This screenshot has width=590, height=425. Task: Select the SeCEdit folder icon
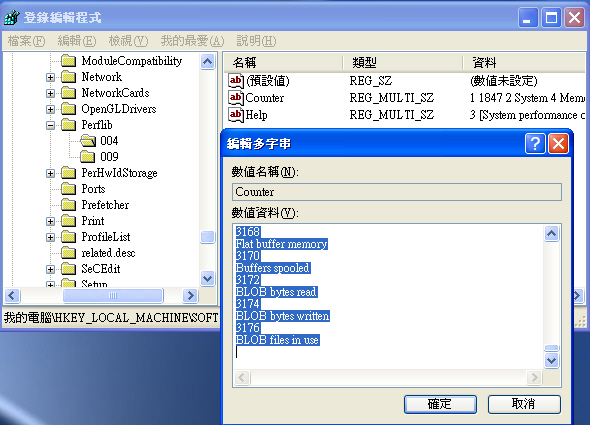68,269
